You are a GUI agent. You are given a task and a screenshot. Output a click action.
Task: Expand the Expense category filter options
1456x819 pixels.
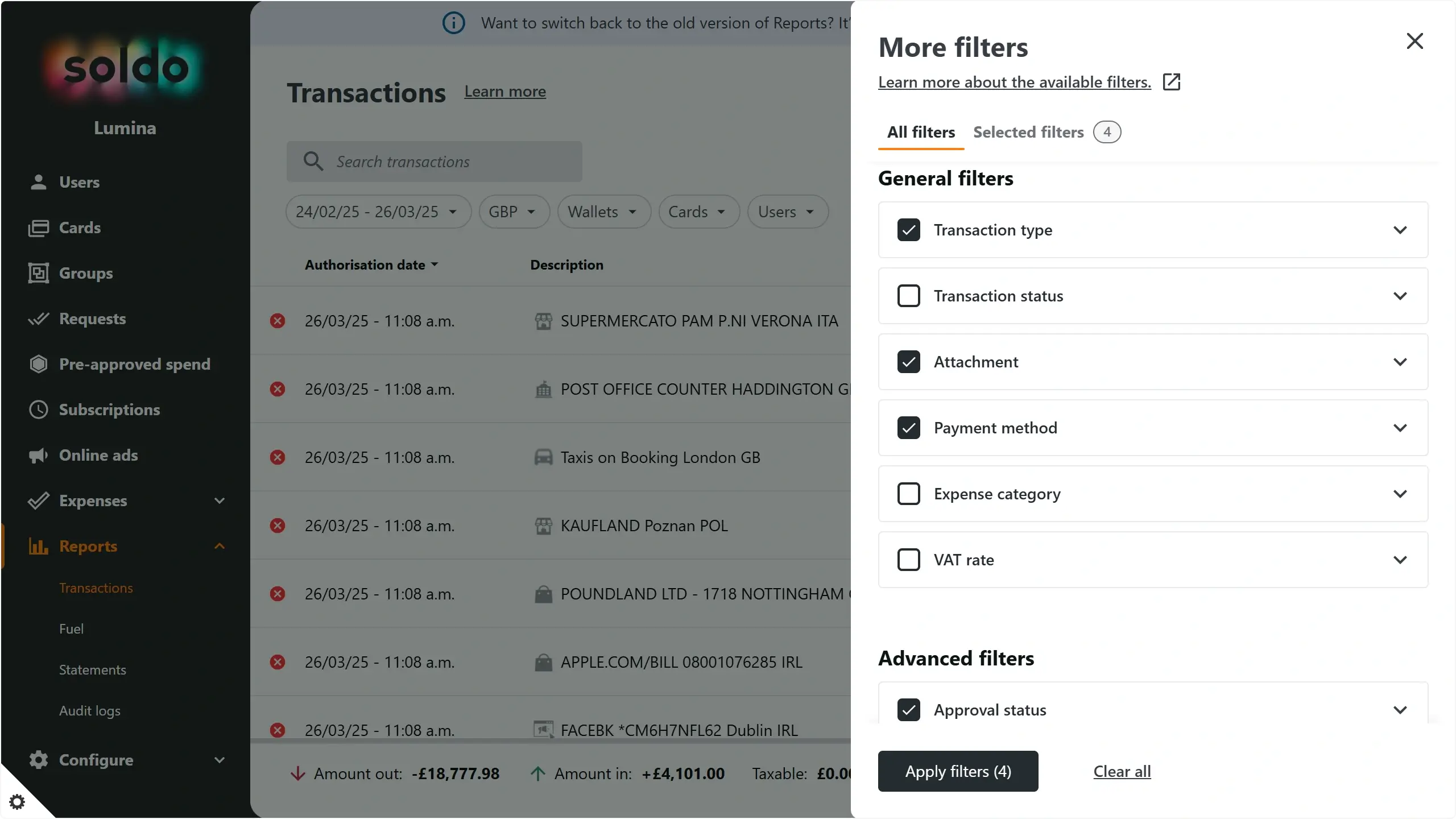(x=1401, y=494)
